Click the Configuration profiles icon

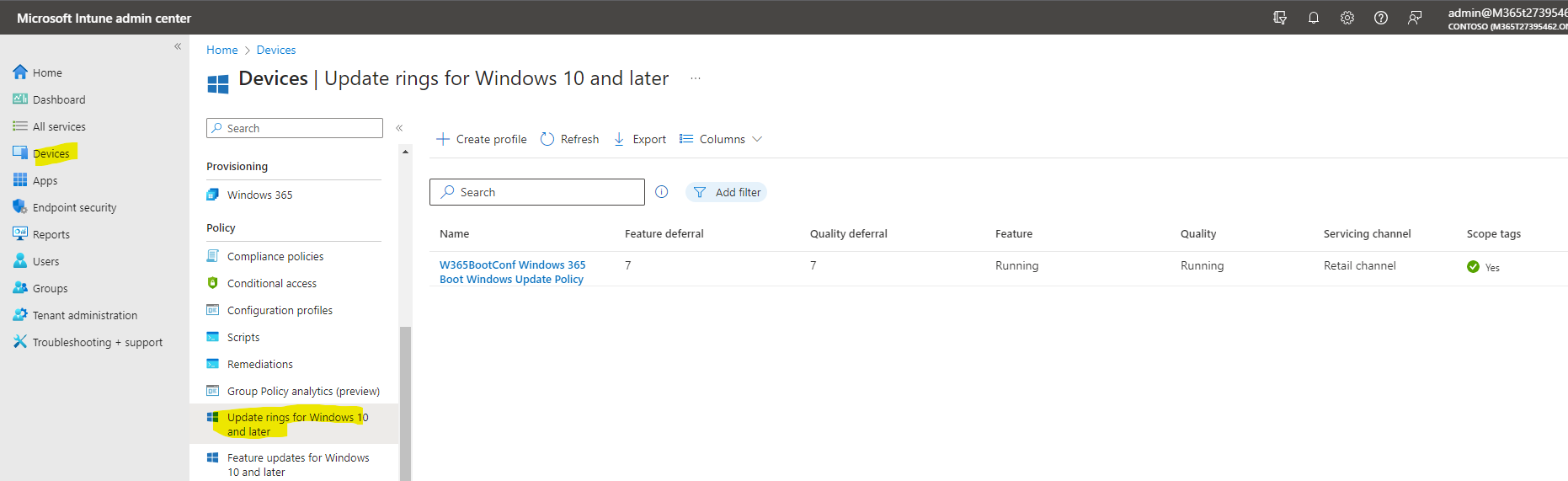pos(213,310)
